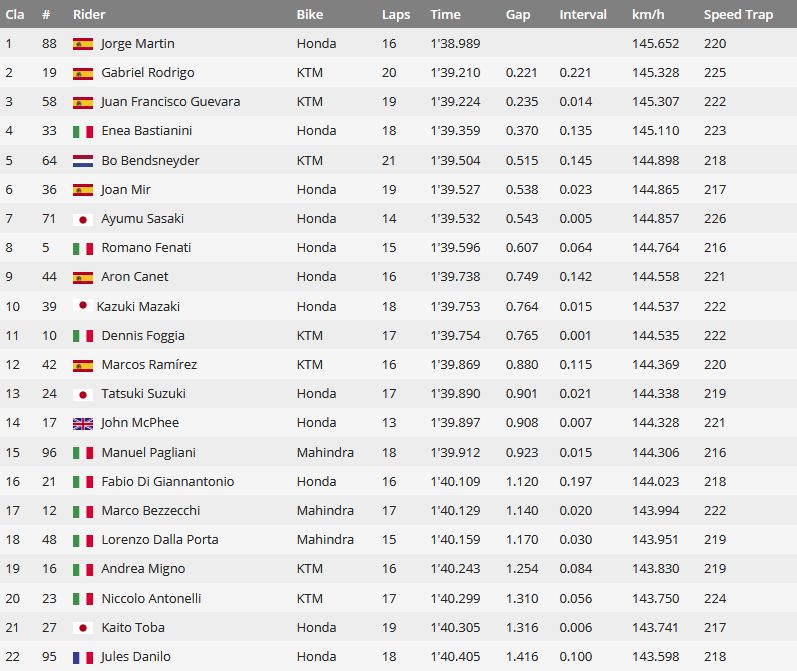Click the Spanish flag beside Aron Canet
Screen dimensions: 797x671
(83, 278)
